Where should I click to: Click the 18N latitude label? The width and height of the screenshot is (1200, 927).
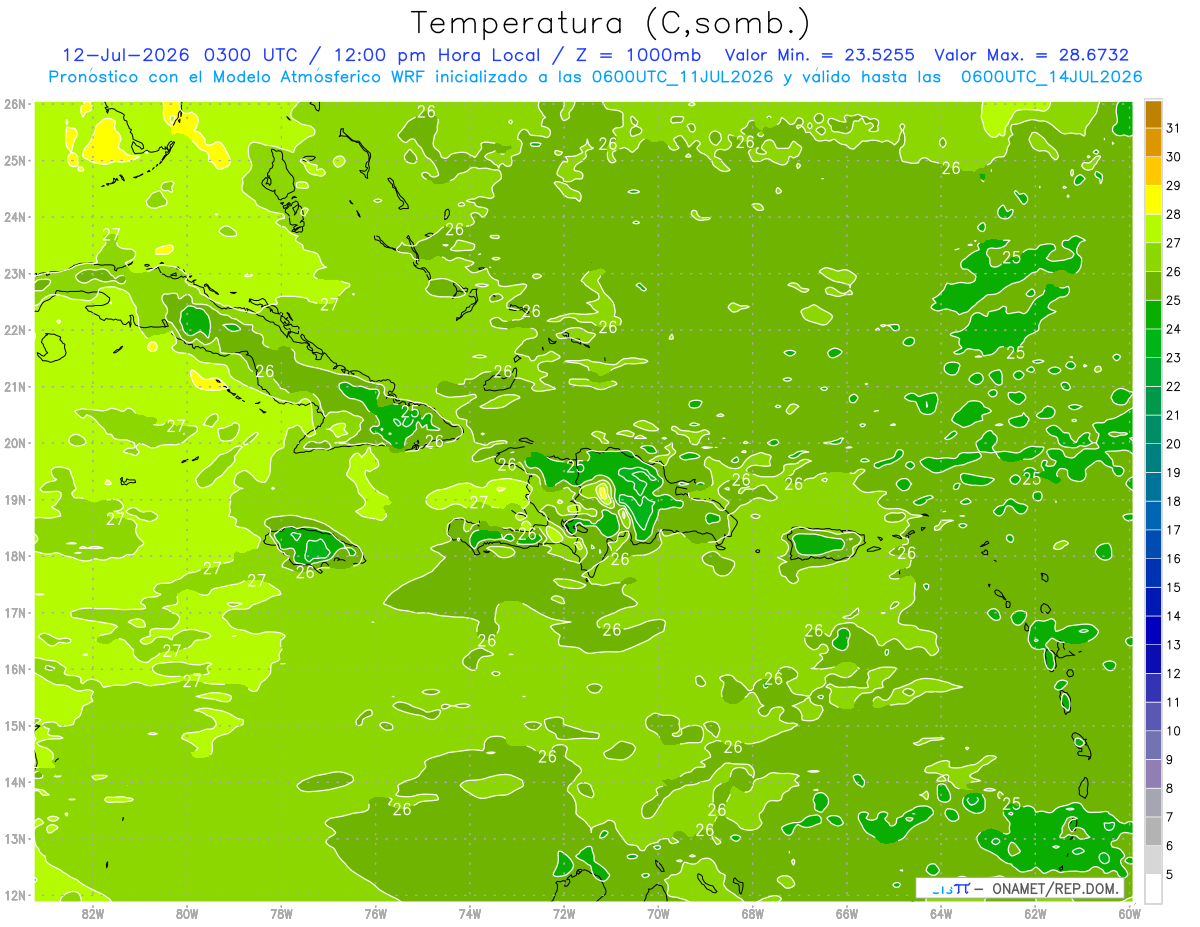pos(15,556)
